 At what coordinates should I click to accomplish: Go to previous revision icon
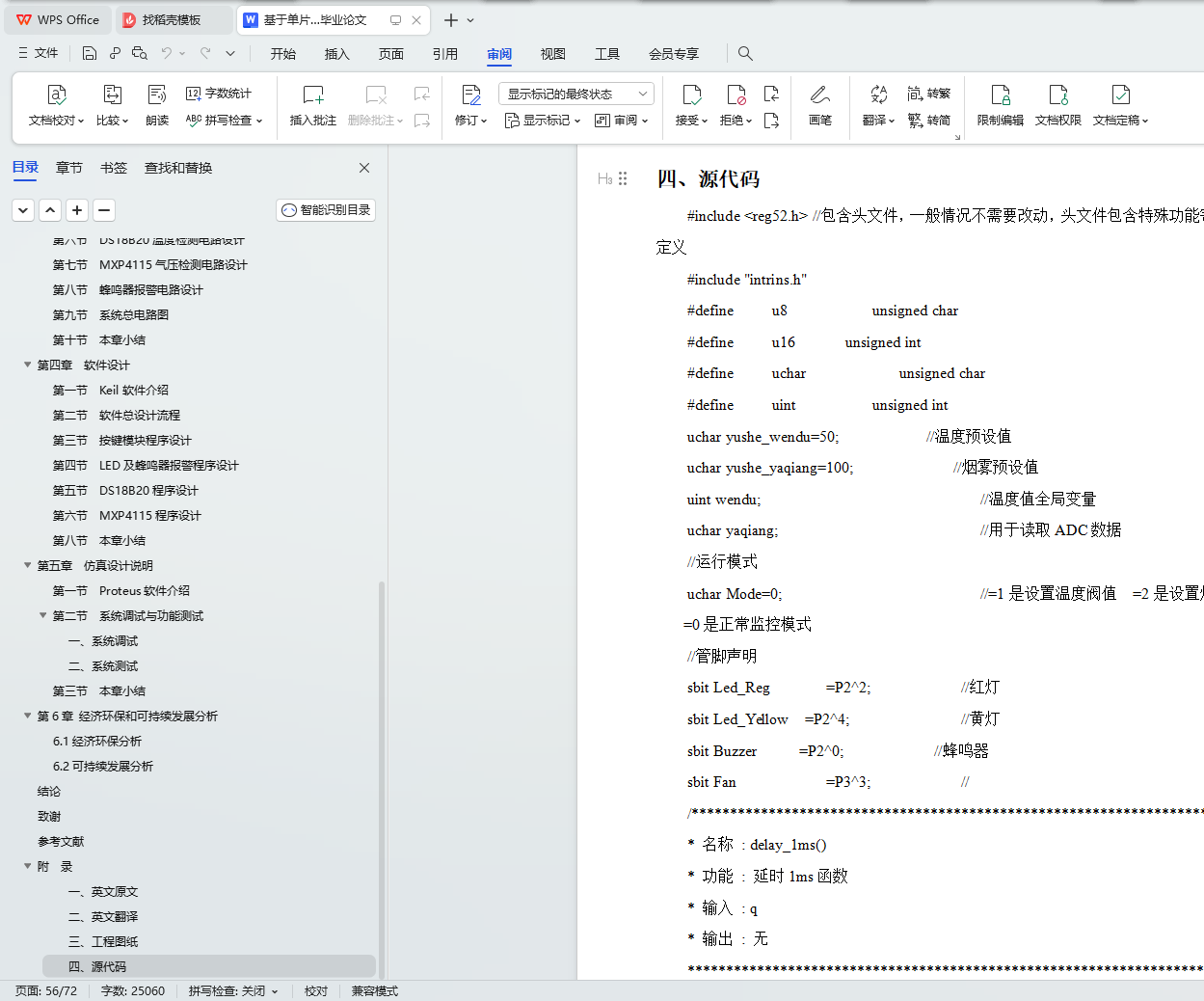771,94
